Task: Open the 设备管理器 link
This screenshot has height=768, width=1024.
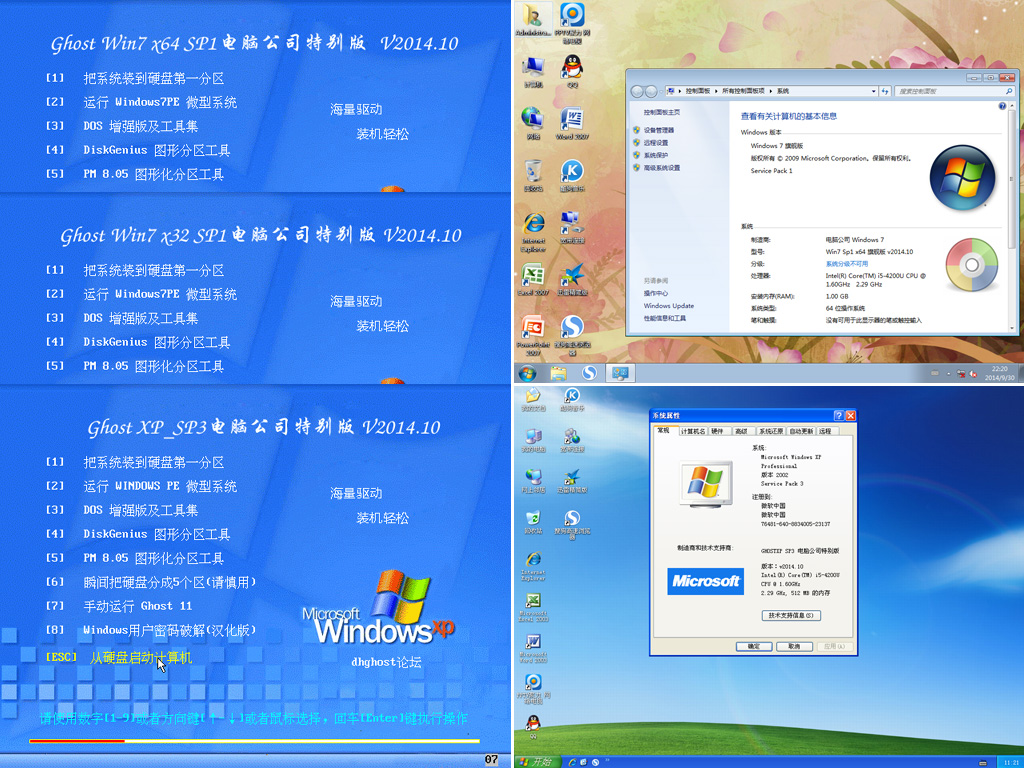Action: (x=658, y=130)
